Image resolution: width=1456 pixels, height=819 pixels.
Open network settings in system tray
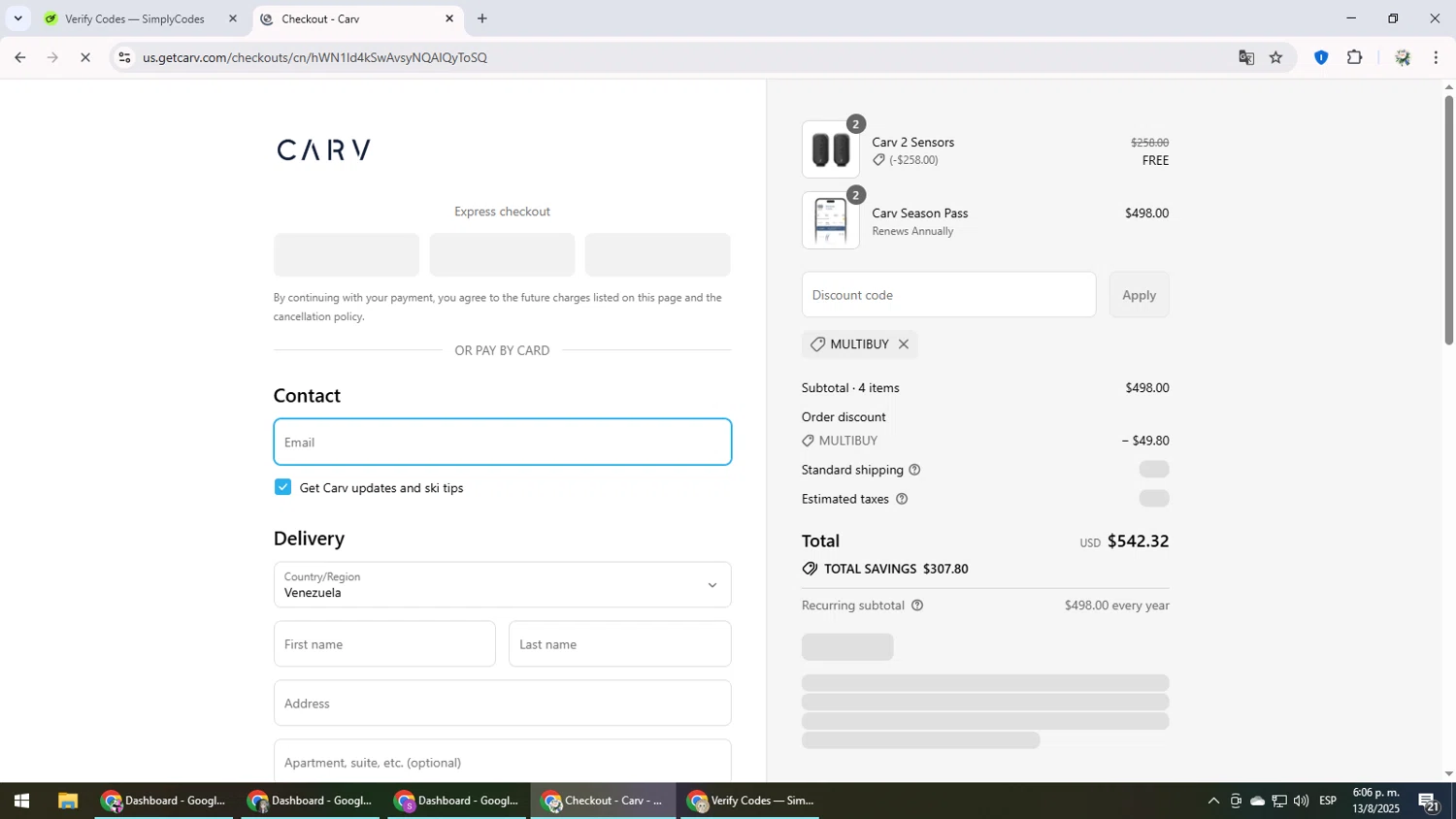click(x=1279, y=802)
